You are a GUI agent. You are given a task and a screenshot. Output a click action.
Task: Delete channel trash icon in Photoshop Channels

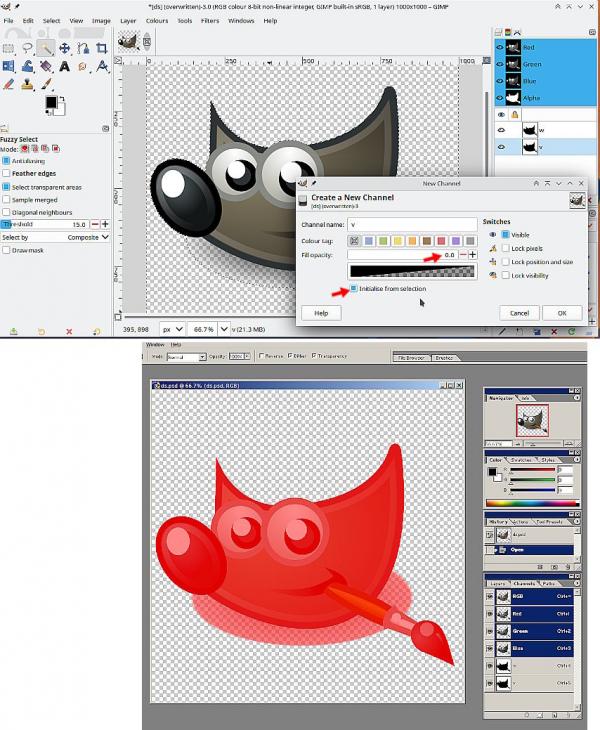point(568,715)
